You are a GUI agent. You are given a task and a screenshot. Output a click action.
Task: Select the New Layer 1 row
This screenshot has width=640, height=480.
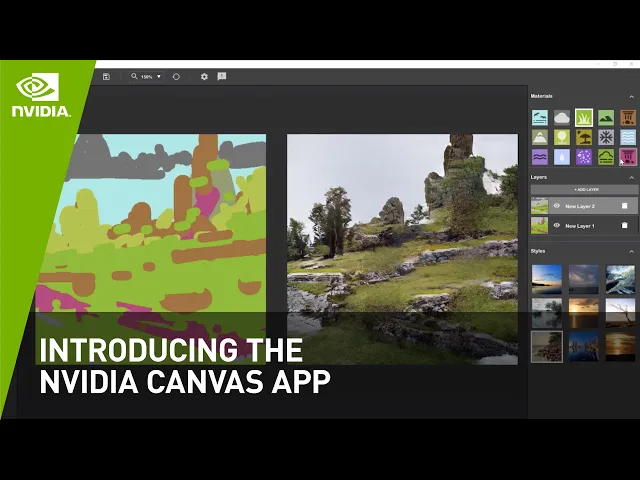(x=584, y=225)
